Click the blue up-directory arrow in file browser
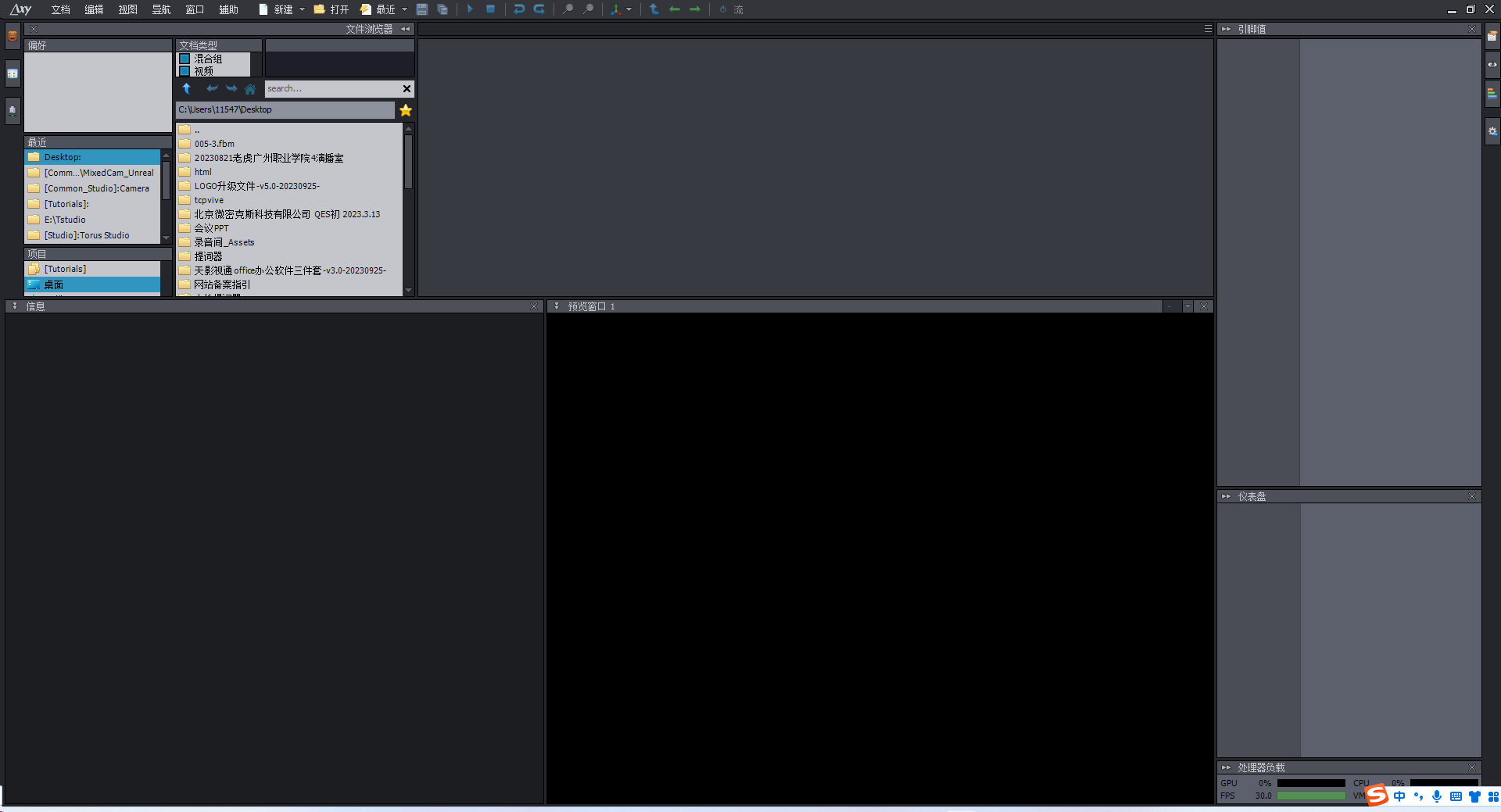 point(187,89)
